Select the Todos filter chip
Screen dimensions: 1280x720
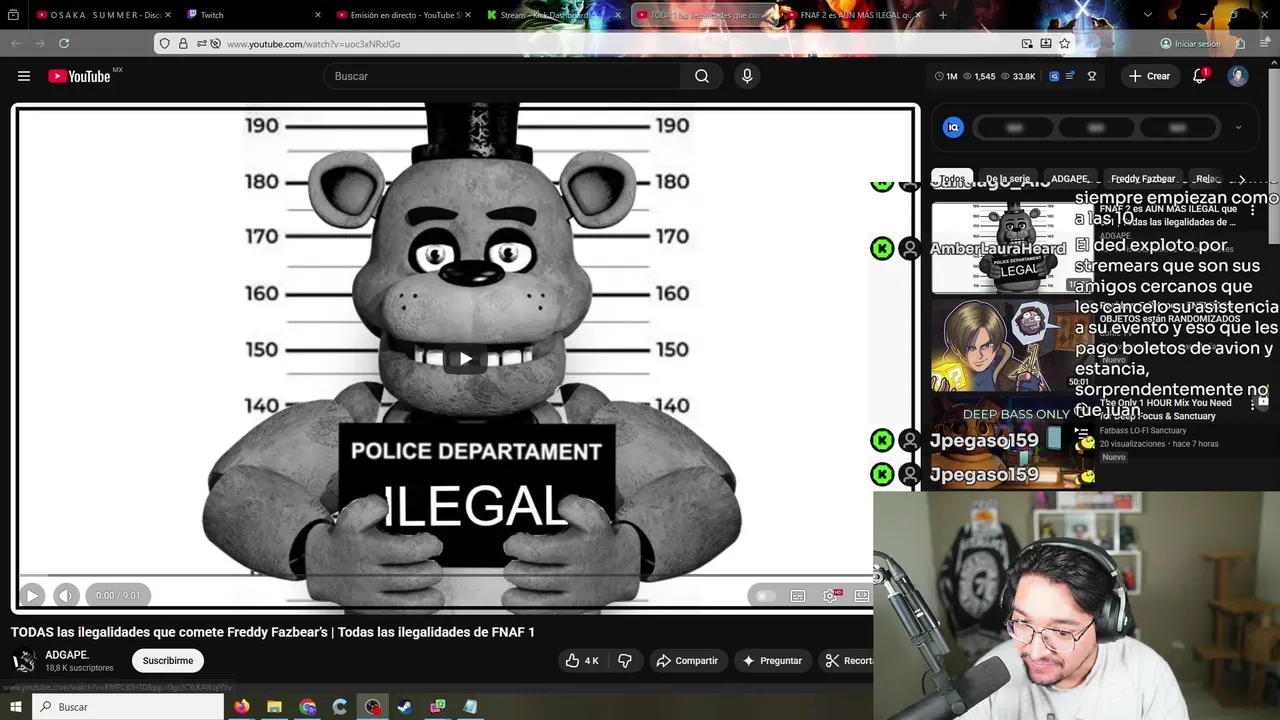point(952,179)
